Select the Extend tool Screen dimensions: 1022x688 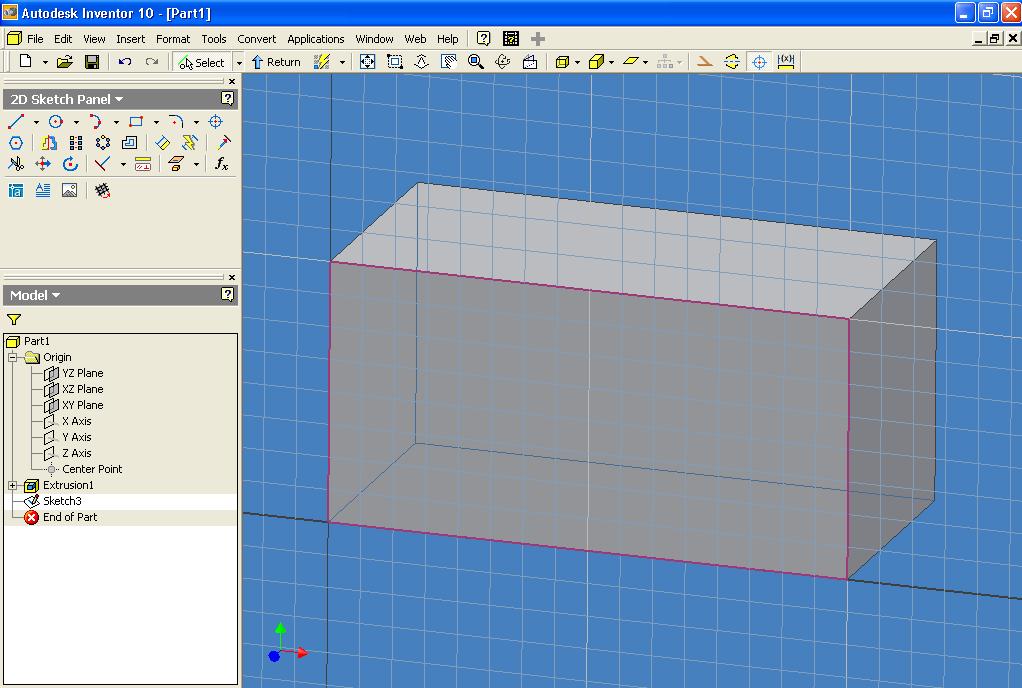223,143
